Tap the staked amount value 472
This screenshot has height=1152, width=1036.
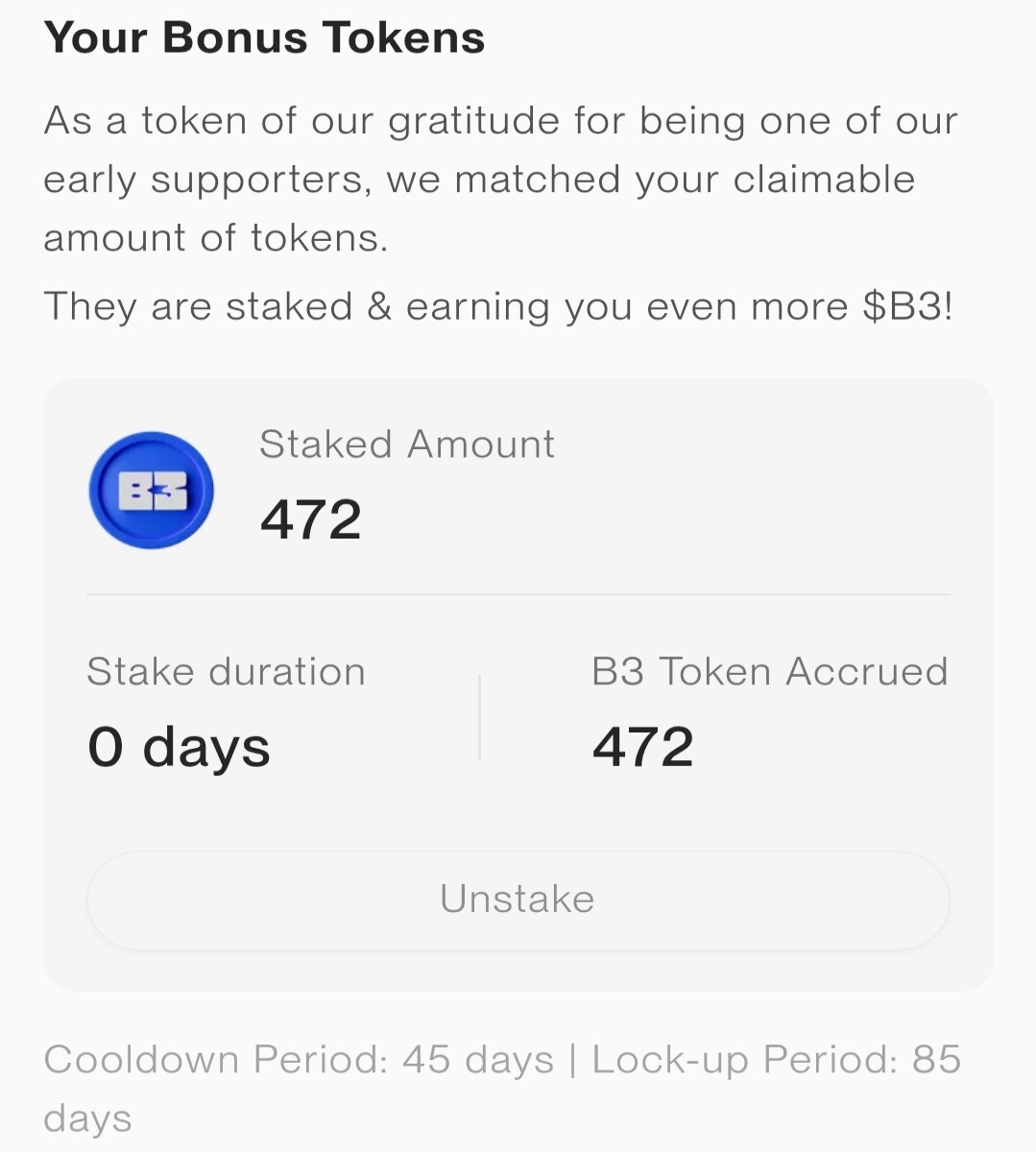(311, 519)
